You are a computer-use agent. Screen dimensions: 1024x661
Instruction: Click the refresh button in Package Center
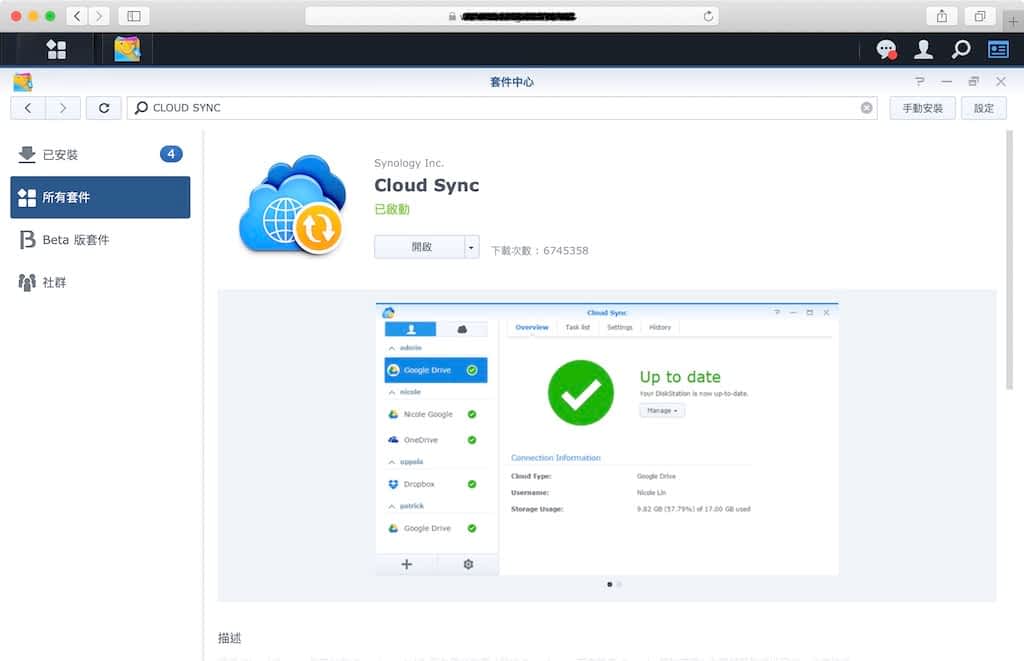pyautogui.click(x=104, y=108)
